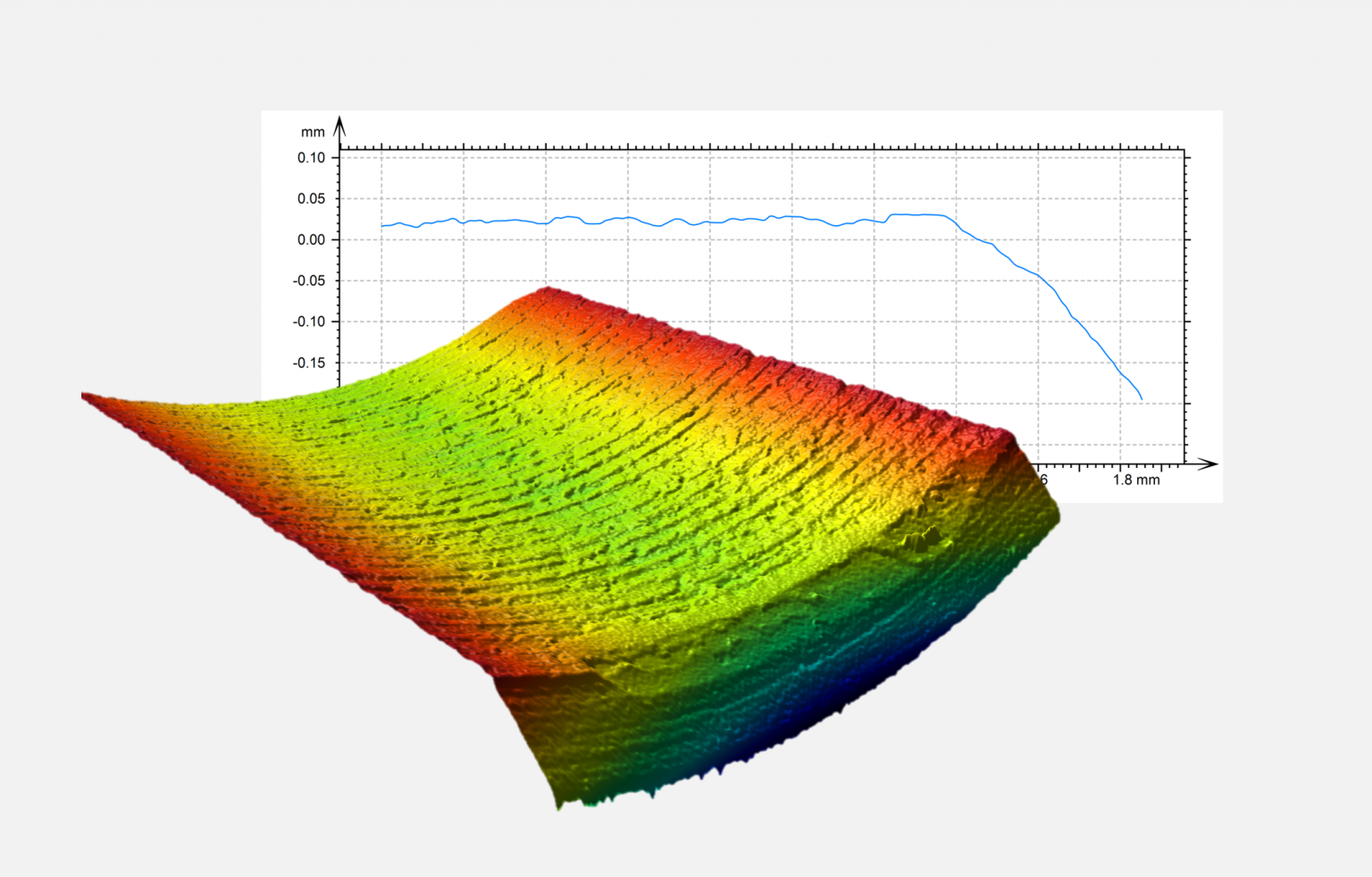Select the "1.8 mm" horizontal axis label
Screen dimensions: 1372x877
(x=1136, y=479)
